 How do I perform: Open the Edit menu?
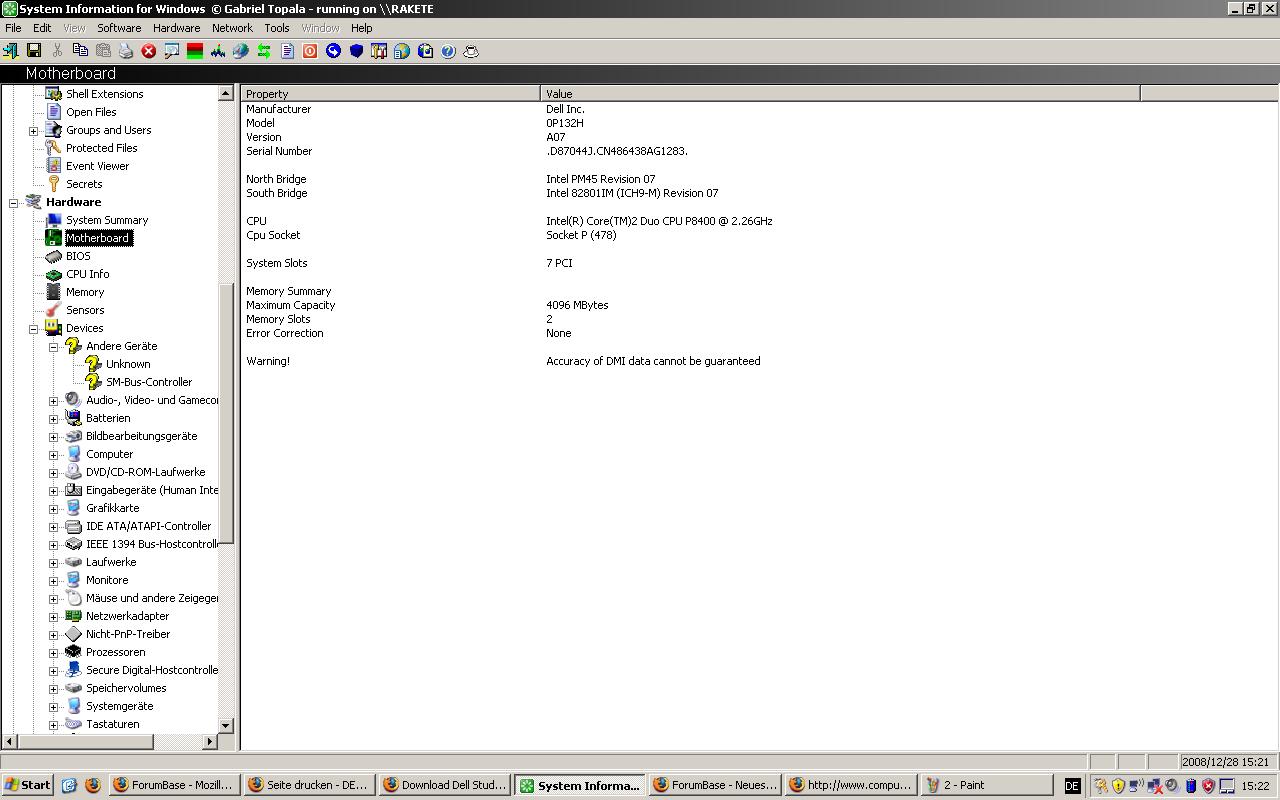point(42,28)
